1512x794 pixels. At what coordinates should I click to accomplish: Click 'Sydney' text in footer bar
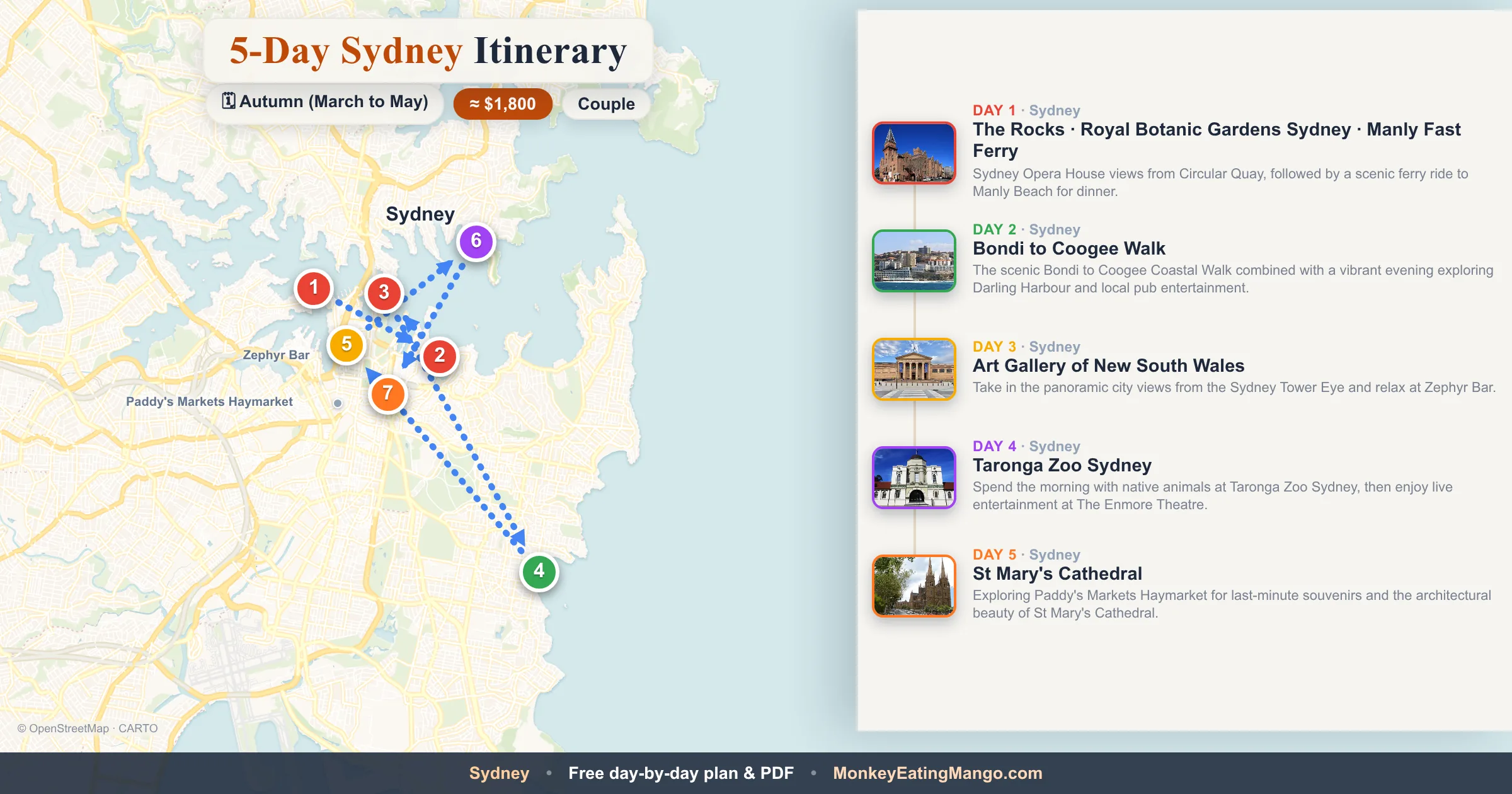tap(499, 773)
